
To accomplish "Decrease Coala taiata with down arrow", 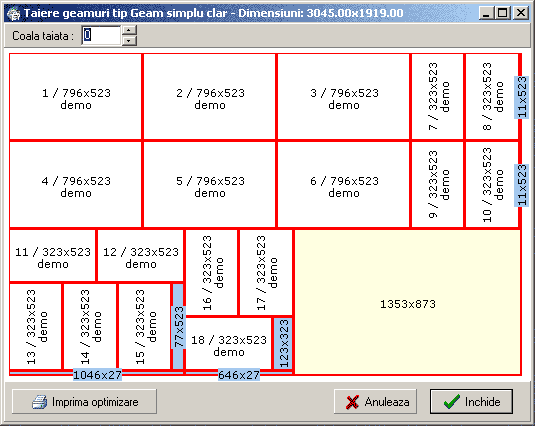I will tap(129, 41).
